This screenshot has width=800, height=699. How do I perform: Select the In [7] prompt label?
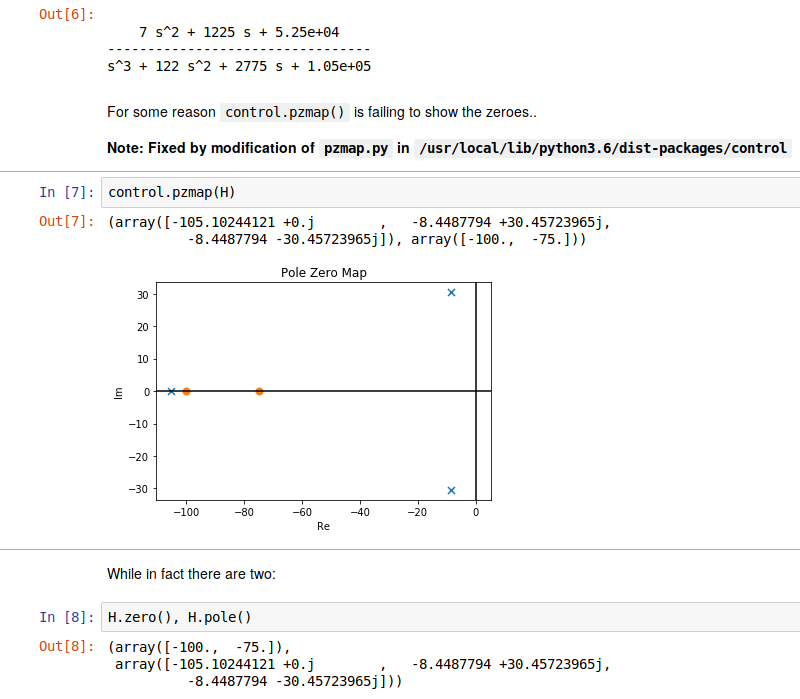pyautogui.click(x=67, y=192)
